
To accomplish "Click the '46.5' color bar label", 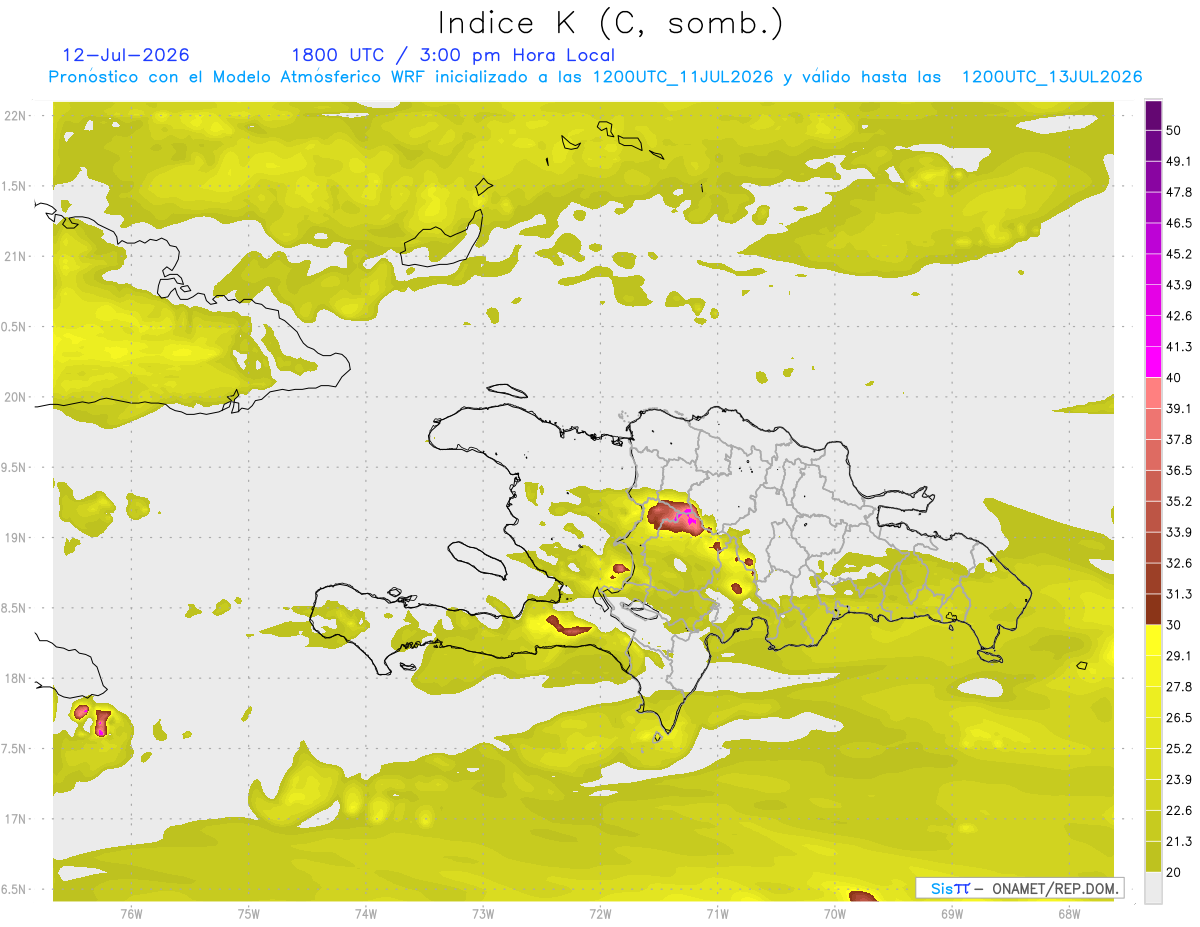I will pos(1179,223).
